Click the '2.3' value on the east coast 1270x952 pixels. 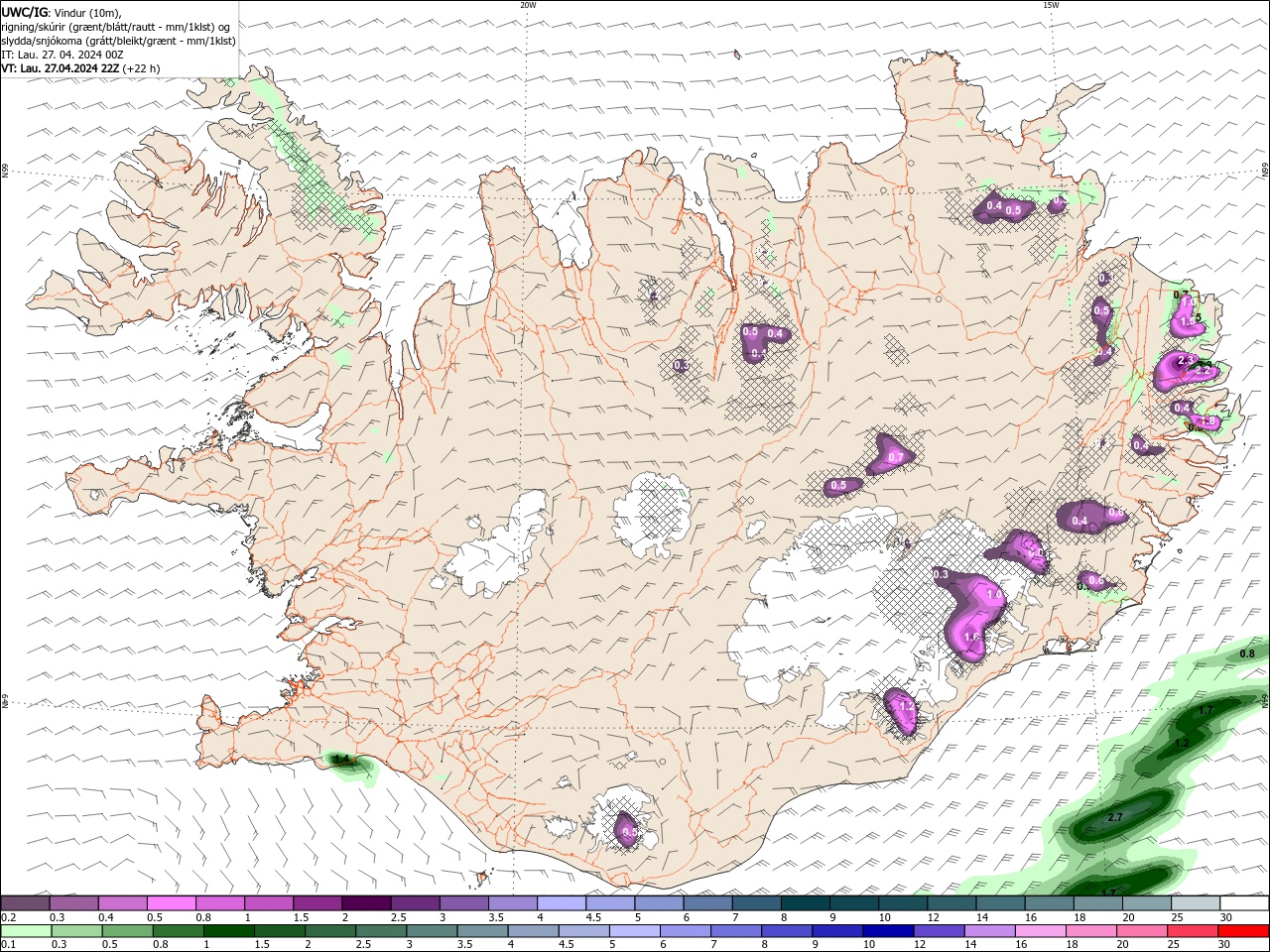(x=1185, y=360)
